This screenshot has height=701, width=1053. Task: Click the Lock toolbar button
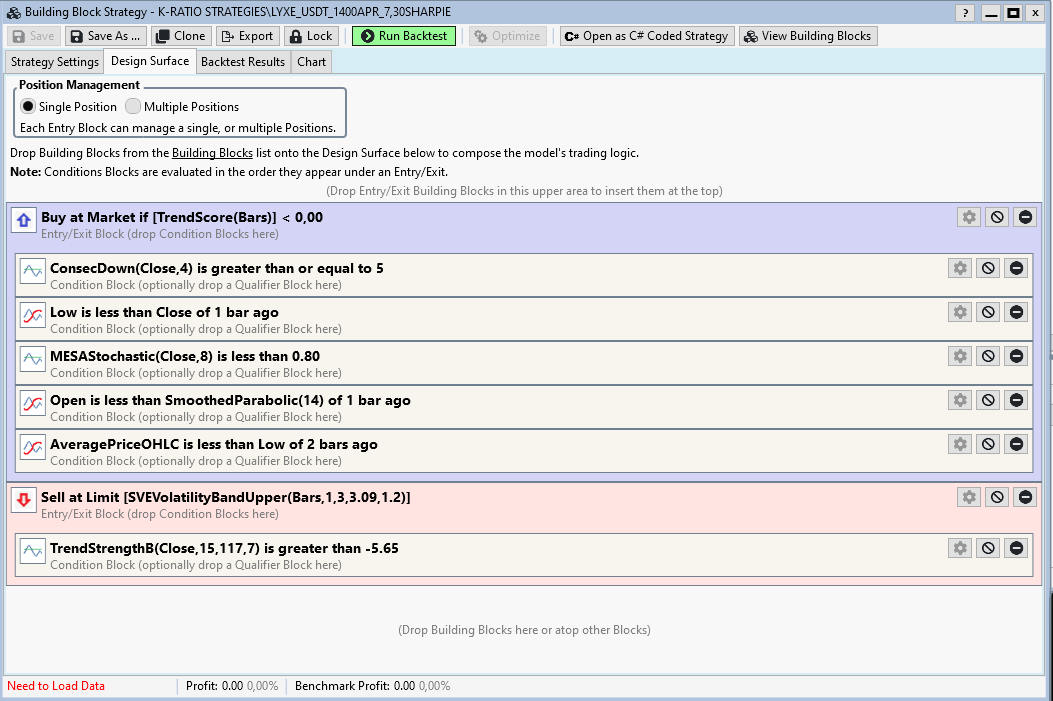[311, 36]
